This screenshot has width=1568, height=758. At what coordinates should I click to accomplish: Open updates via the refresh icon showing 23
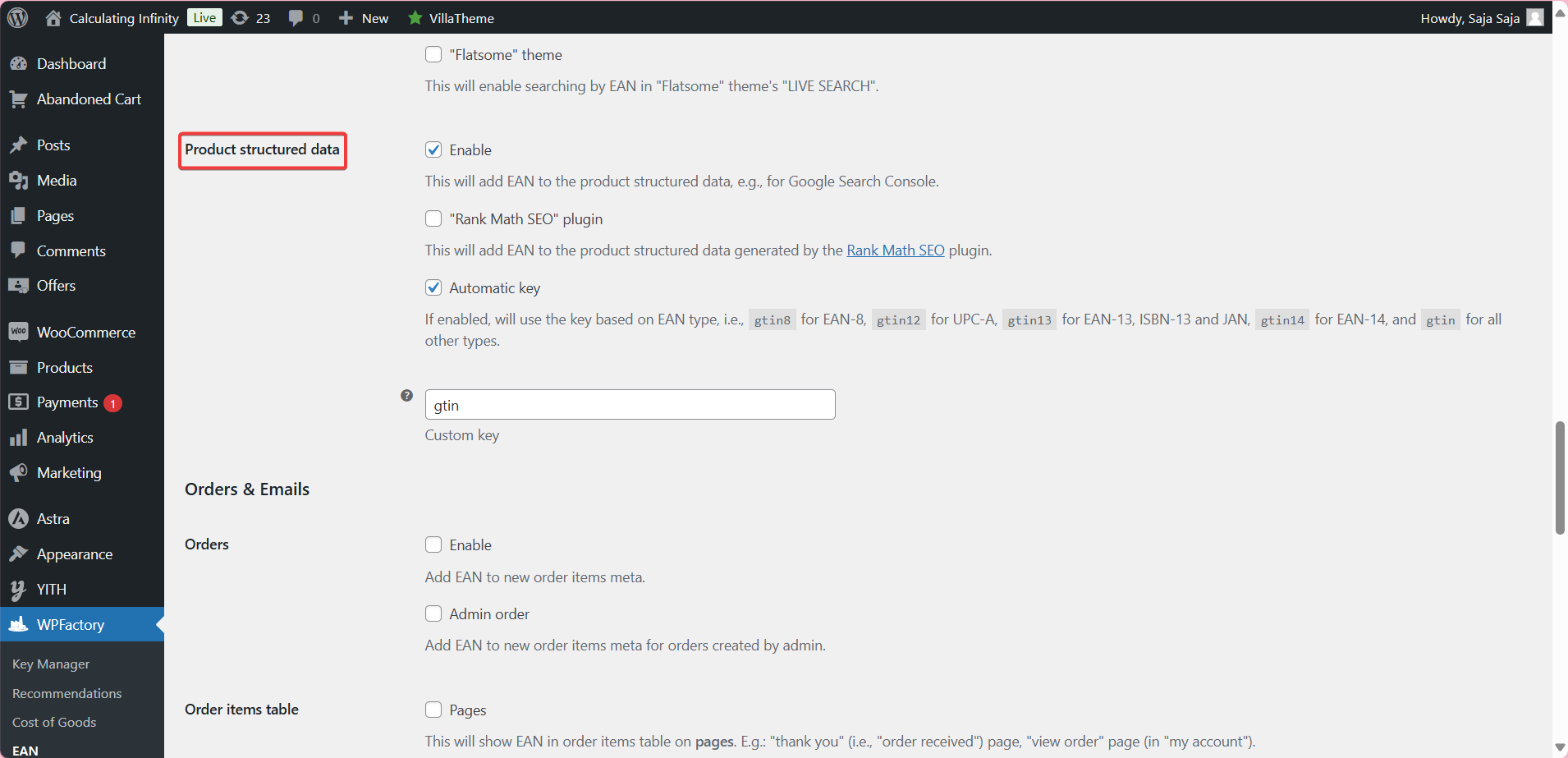coord(239,17)
